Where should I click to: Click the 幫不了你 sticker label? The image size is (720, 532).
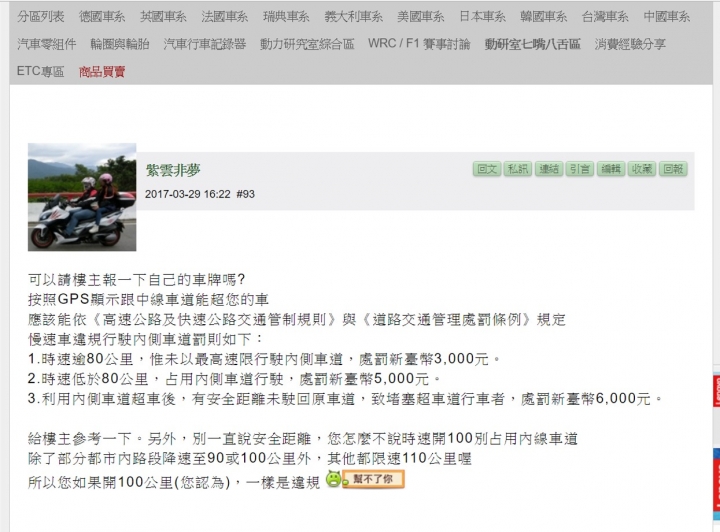click(x=373, y=479)
